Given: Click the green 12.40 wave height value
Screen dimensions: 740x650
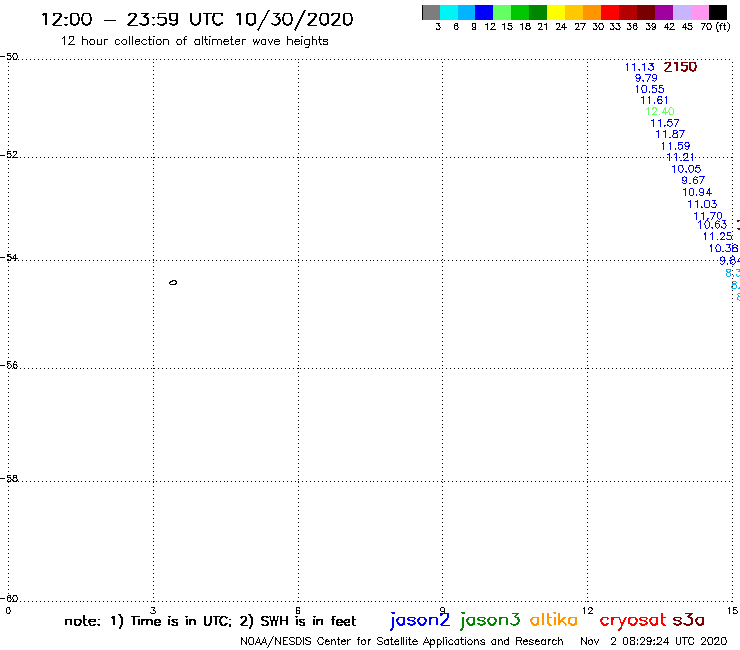Looking at the screenshot, I should point(660,111).
